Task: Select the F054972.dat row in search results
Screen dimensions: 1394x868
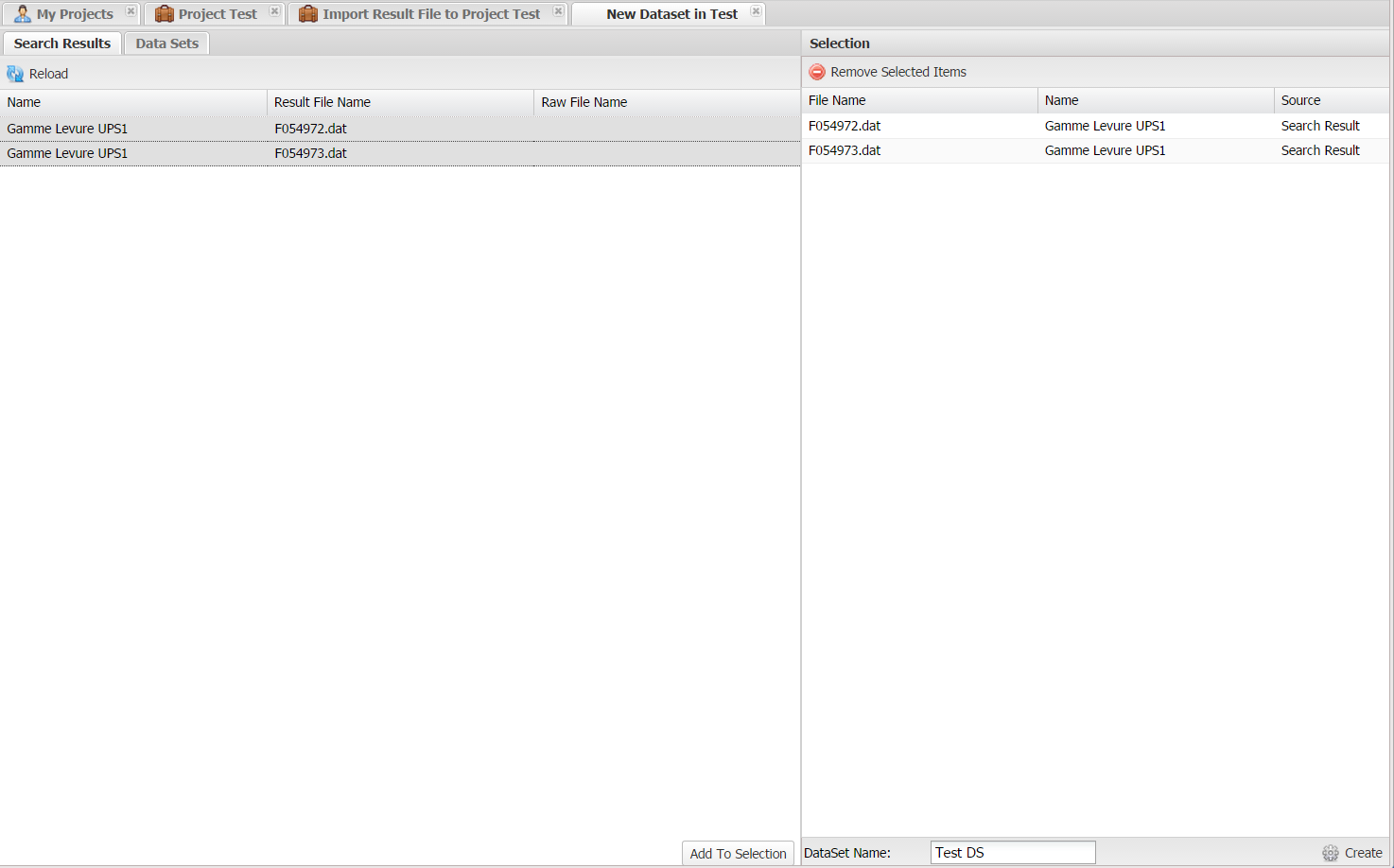Action: pos(310,129)
